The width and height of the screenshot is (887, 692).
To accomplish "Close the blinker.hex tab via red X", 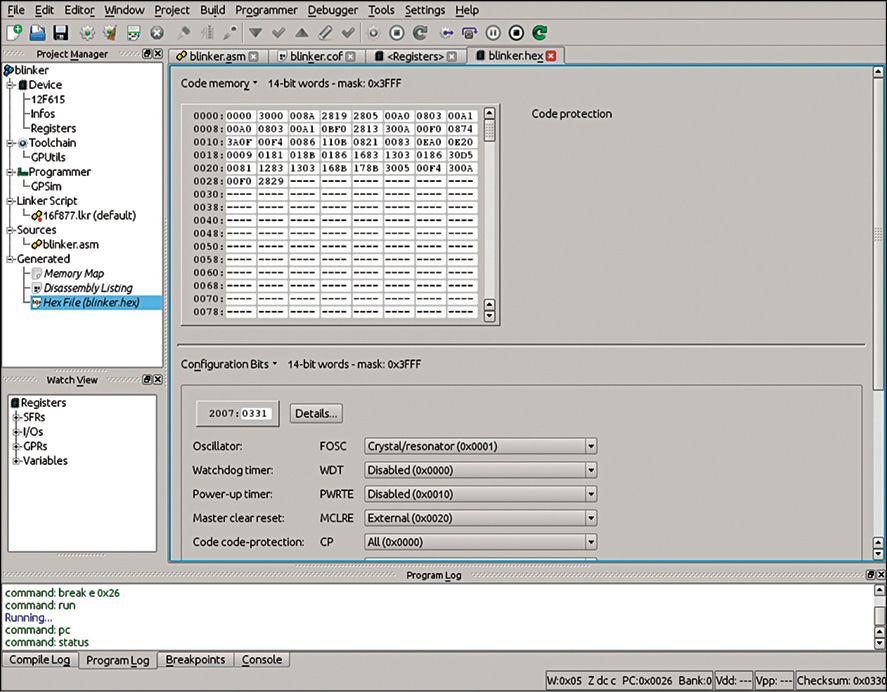I will 550,56.
